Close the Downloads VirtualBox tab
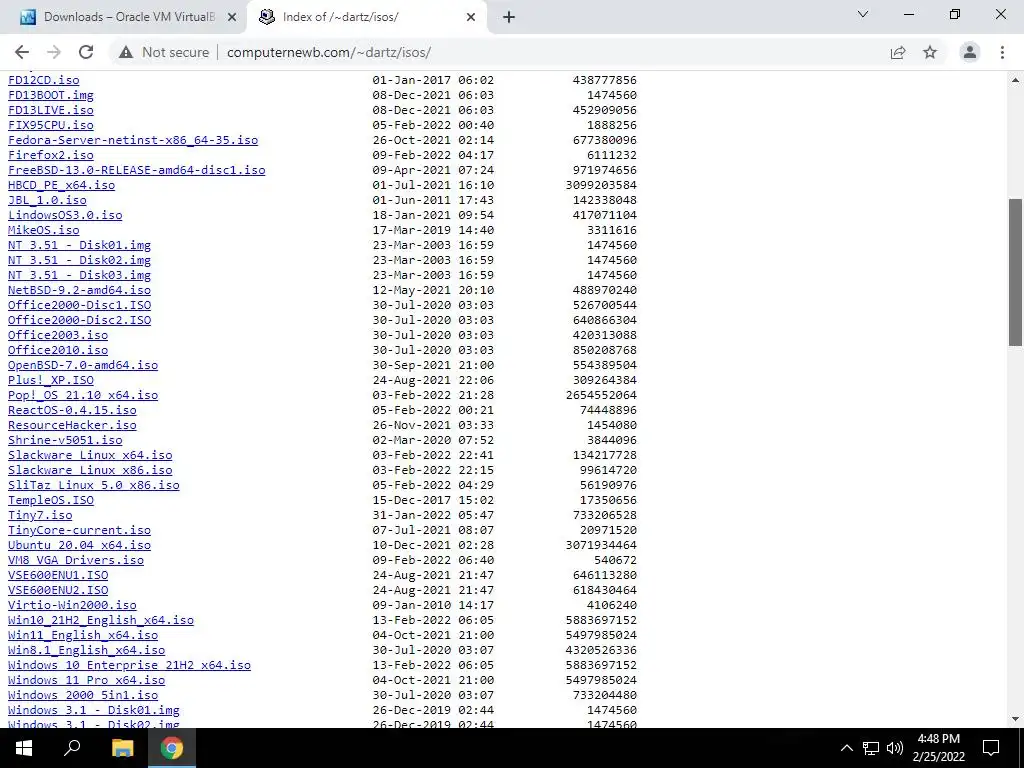The height and width of the screenshot is (768, 1024). tap(232, 17)
